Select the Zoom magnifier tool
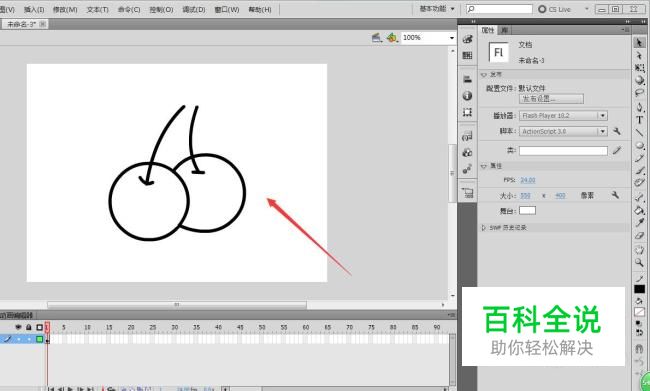Screen dimensions: 650x391 639,262
